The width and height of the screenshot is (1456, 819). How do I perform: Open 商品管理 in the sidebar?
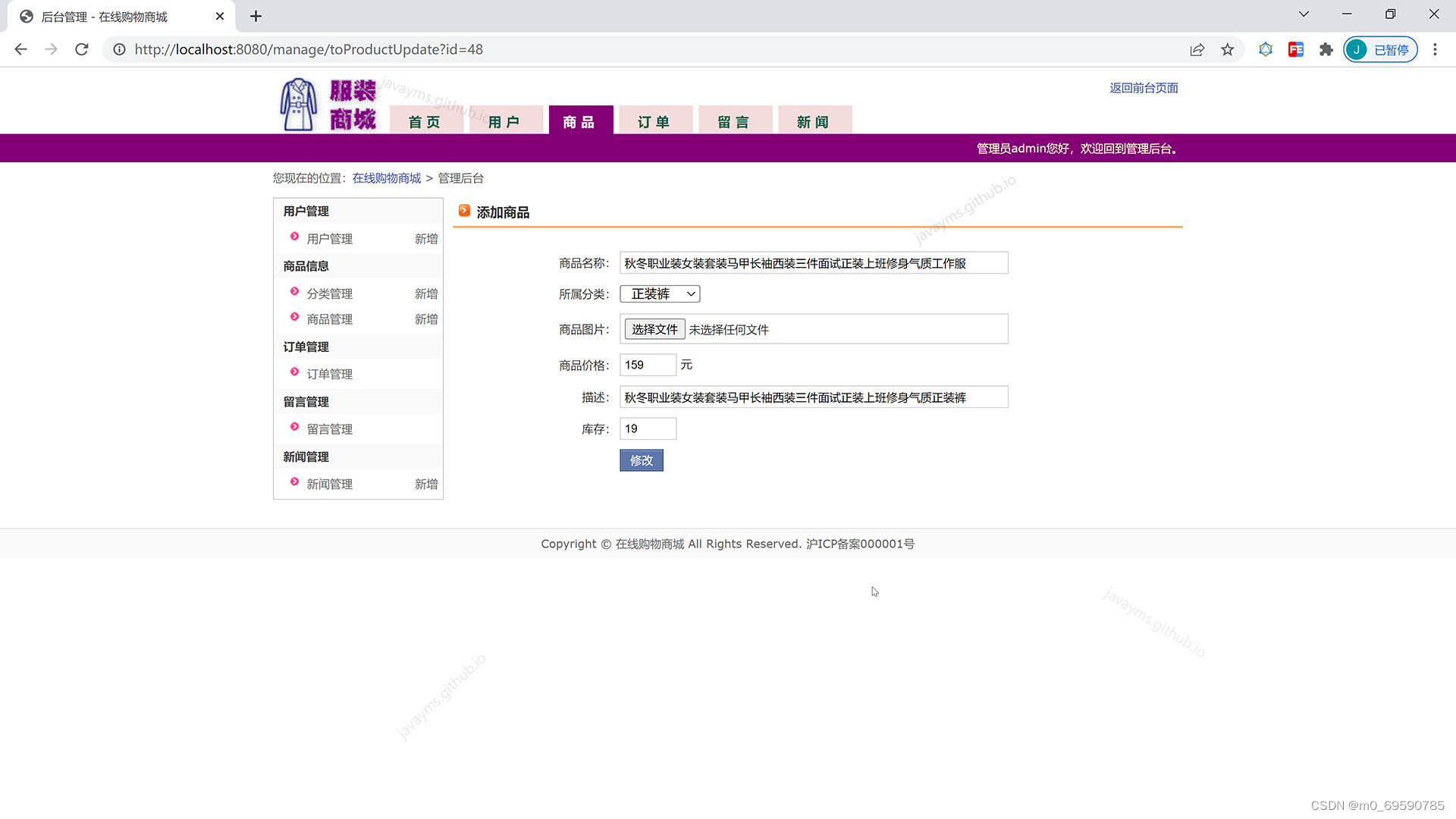click(330, 319)
